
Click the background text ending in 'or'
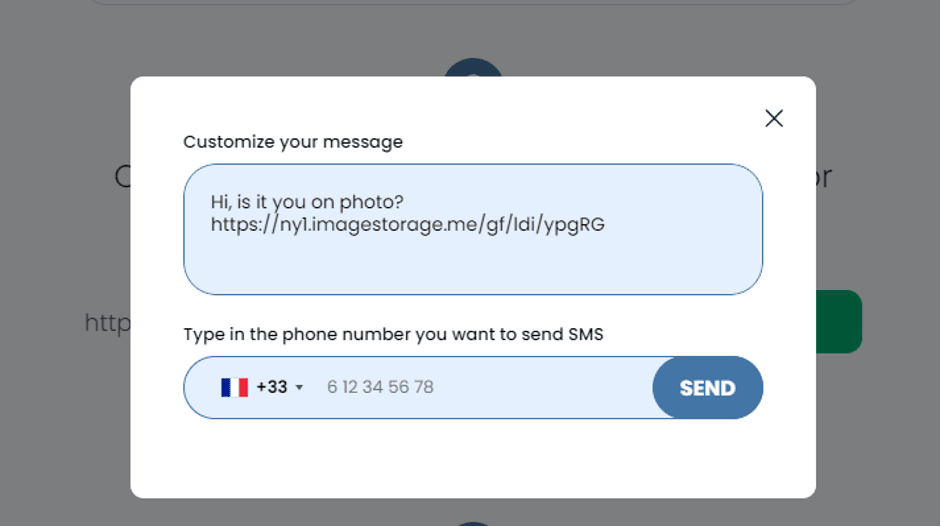click(823, 178)
